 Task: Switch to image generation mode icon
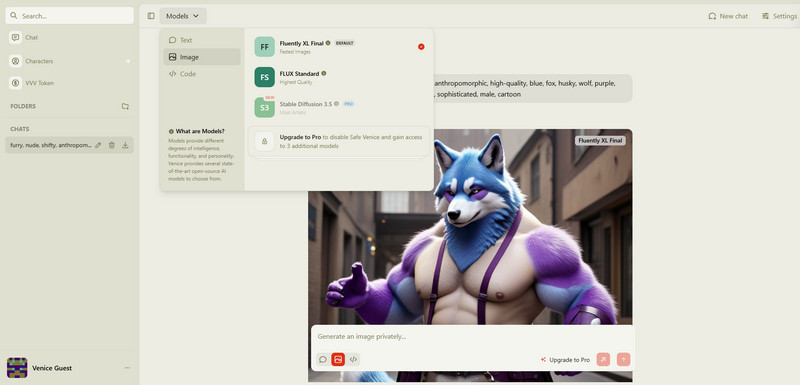click(x=338, y=359)
